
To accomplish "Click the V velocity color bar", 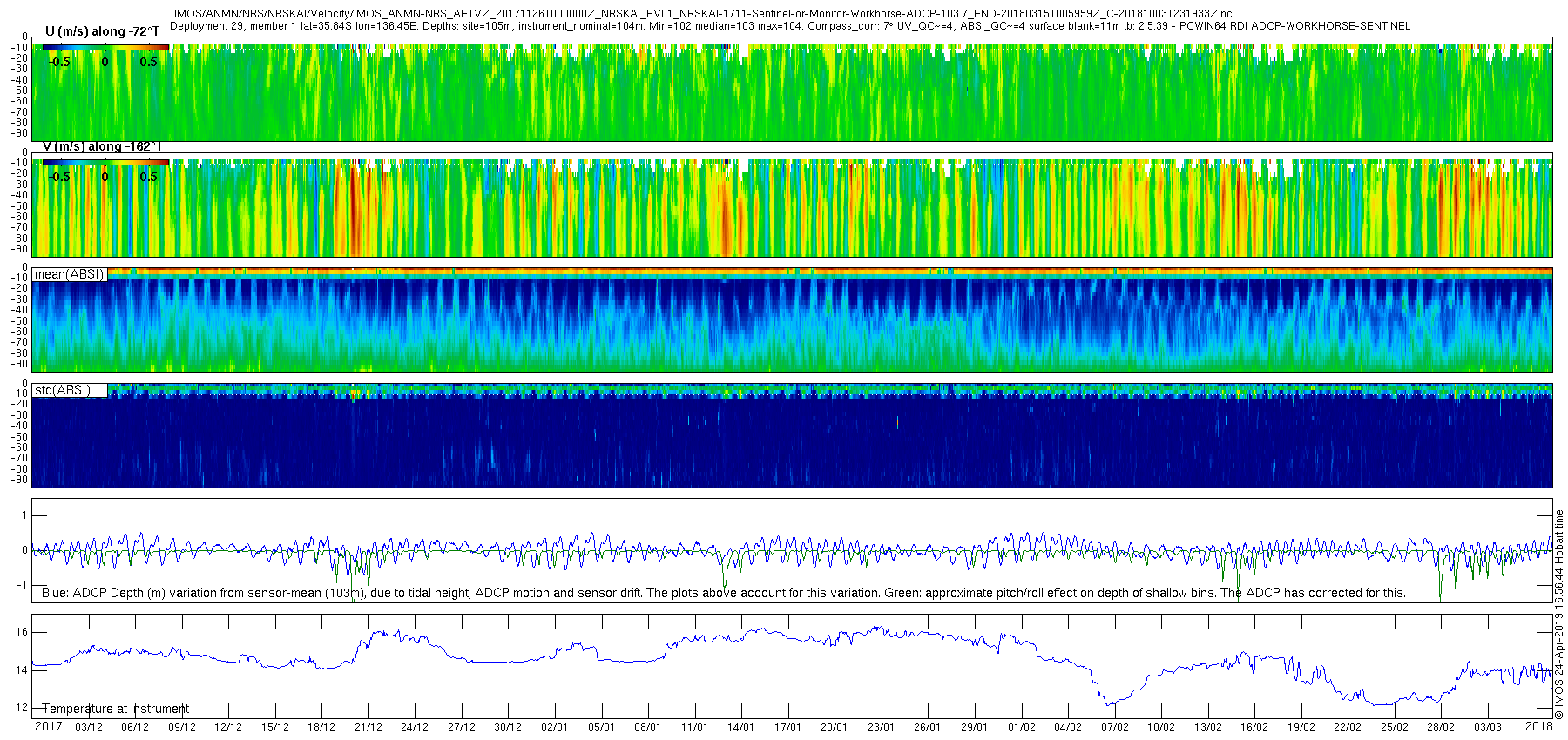I will (105, 163).
